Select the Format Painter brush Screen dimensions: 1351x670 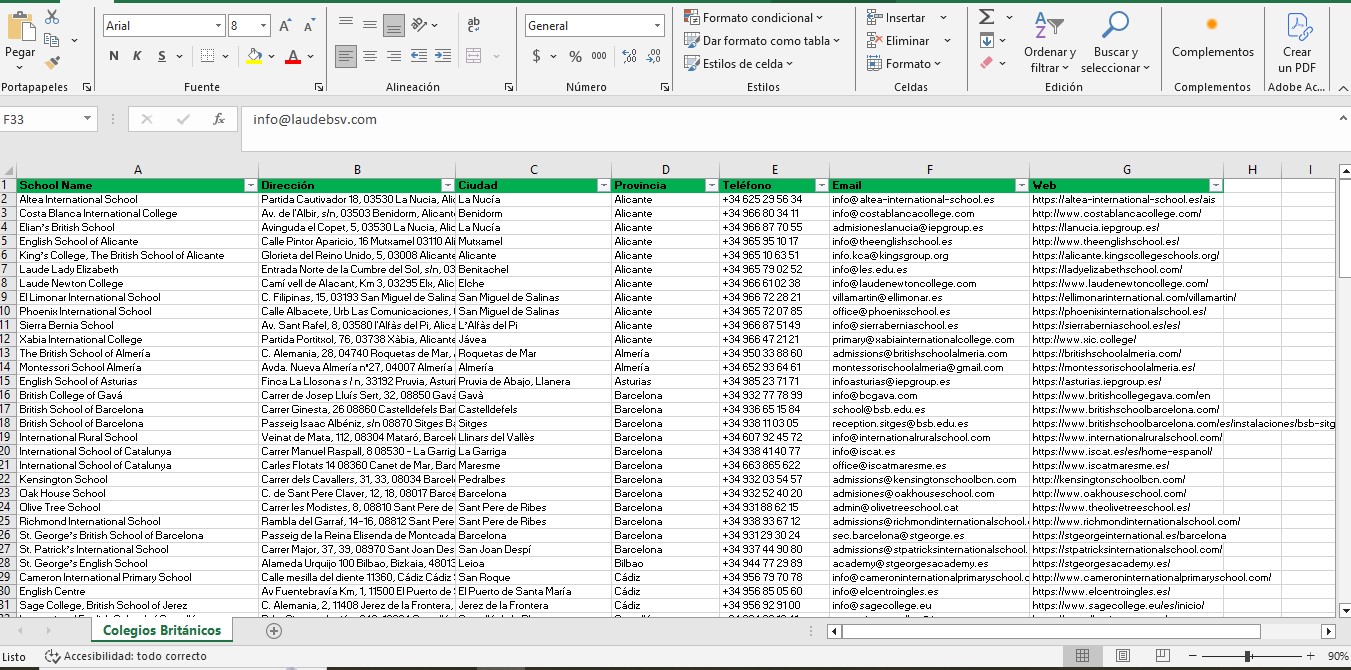tap(52, 62)
